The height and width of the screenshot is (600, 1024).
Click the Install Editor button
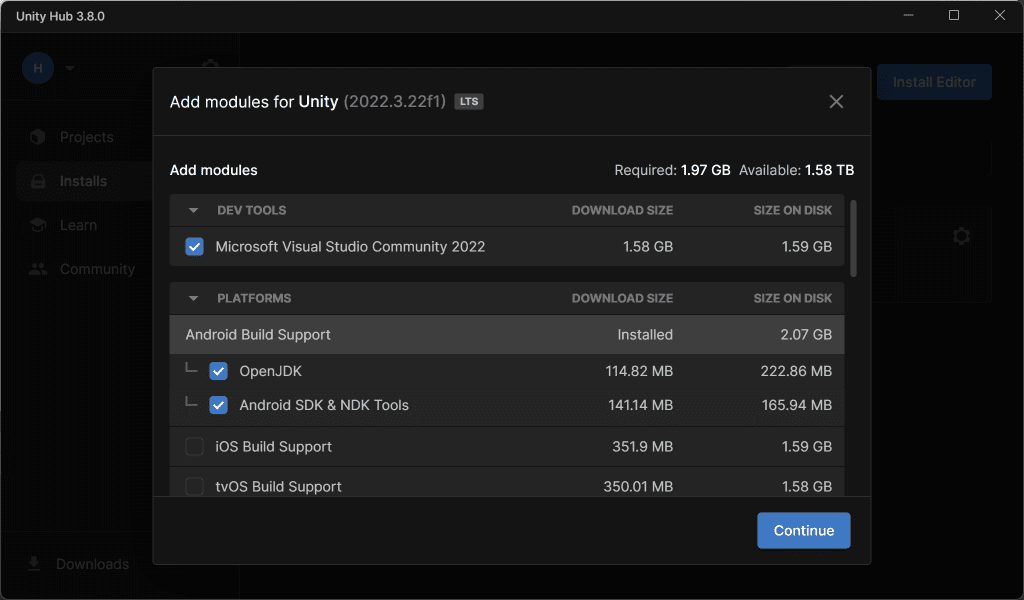933,82
